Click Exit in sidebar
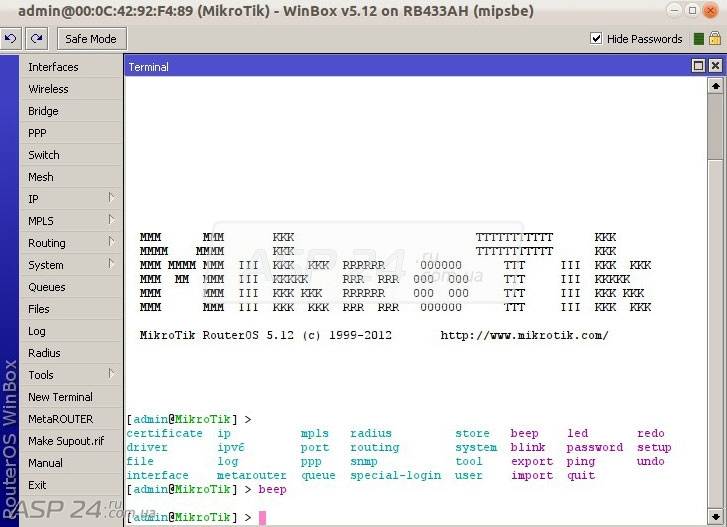 point(71,485)
